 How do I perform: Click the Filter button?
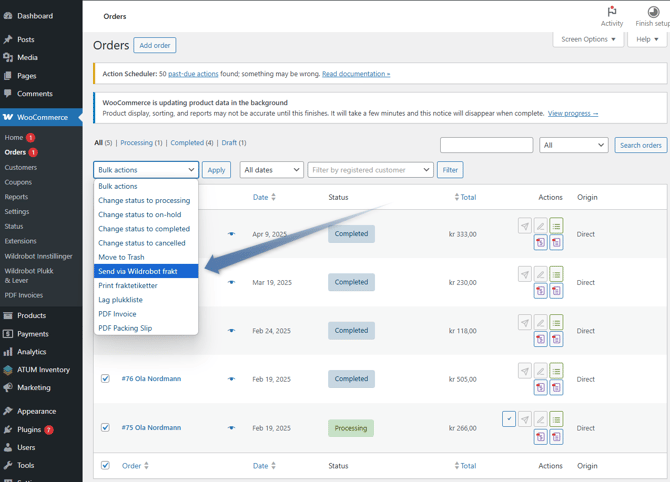click(450, 170)
